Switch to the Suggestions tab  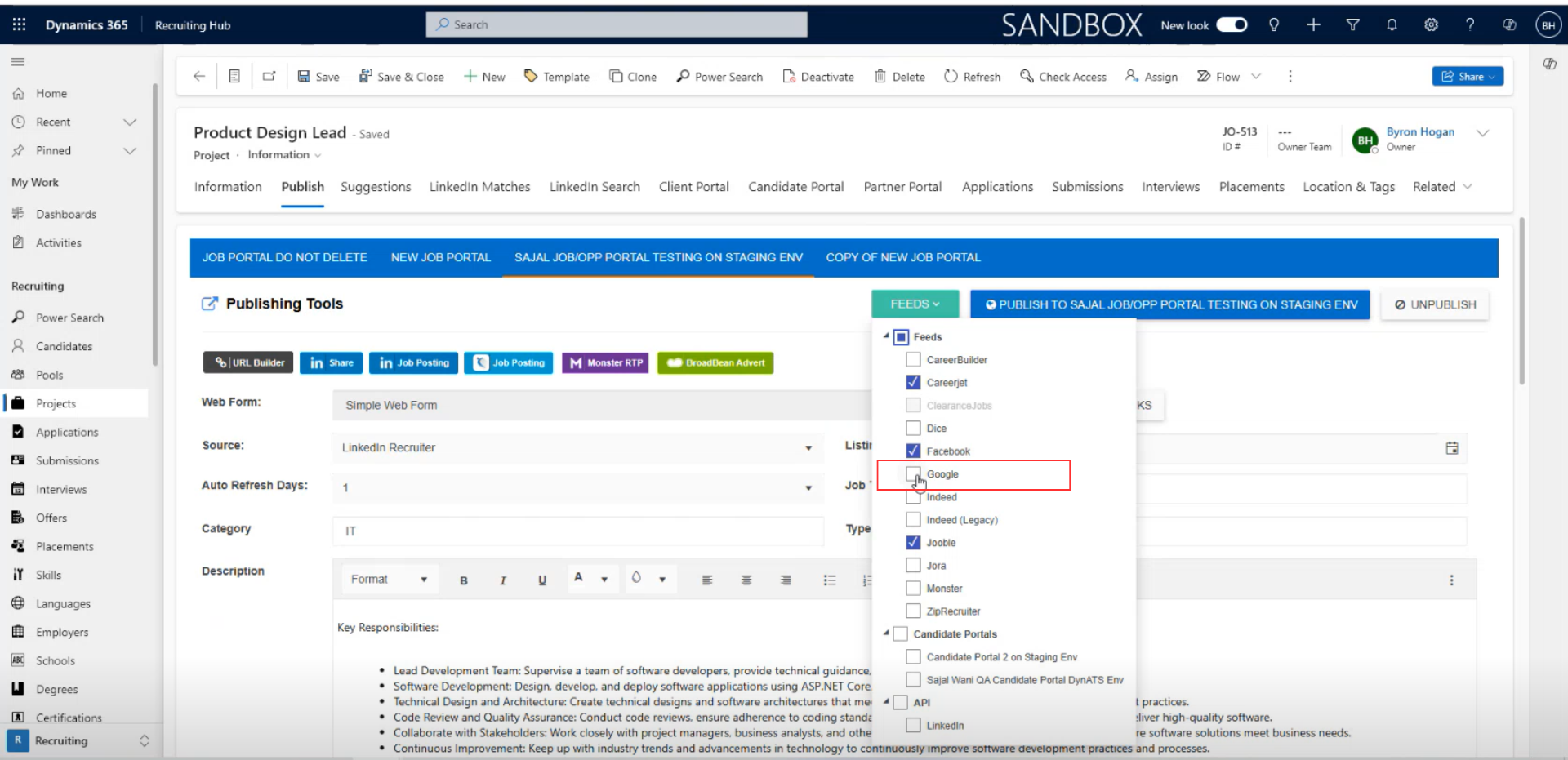click(x=376, y=187)
